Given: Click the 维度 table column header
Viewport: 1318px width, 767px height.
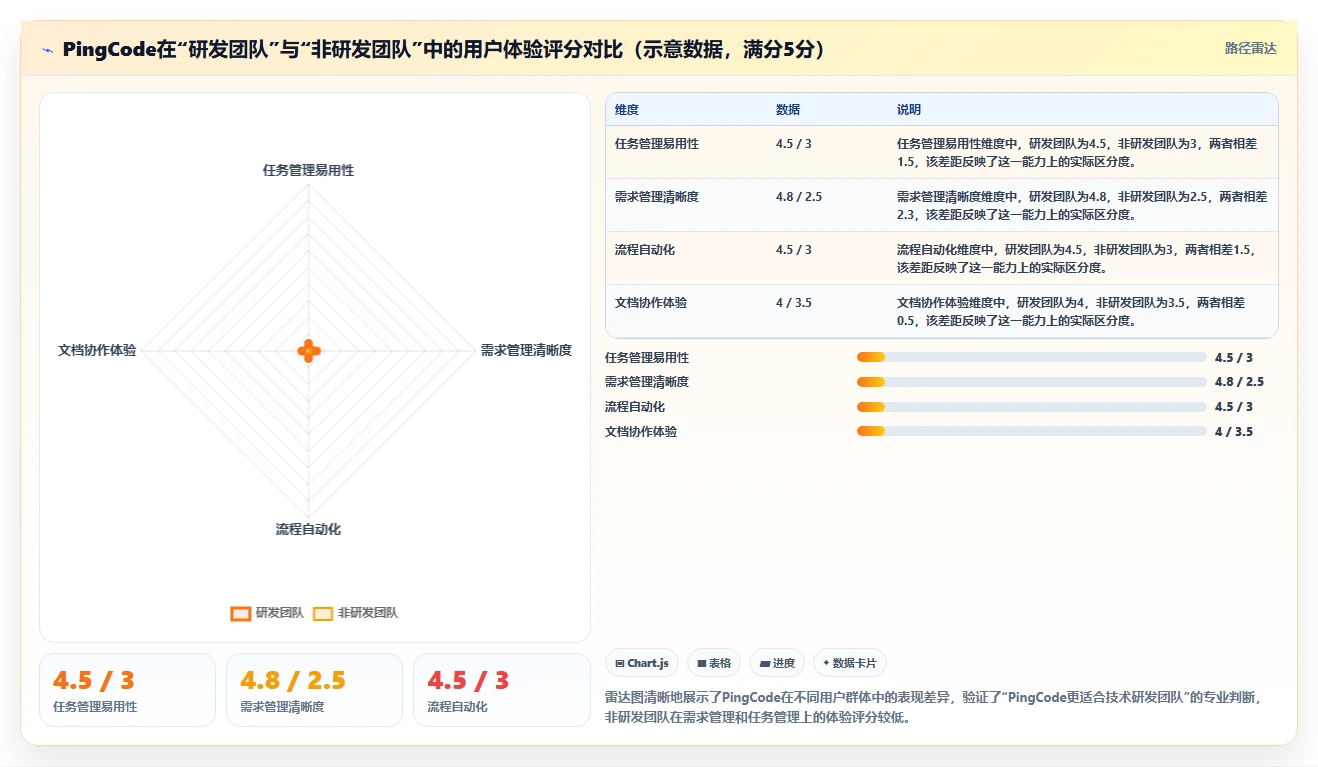Looking at the screenshot, I should coord(627,110).
